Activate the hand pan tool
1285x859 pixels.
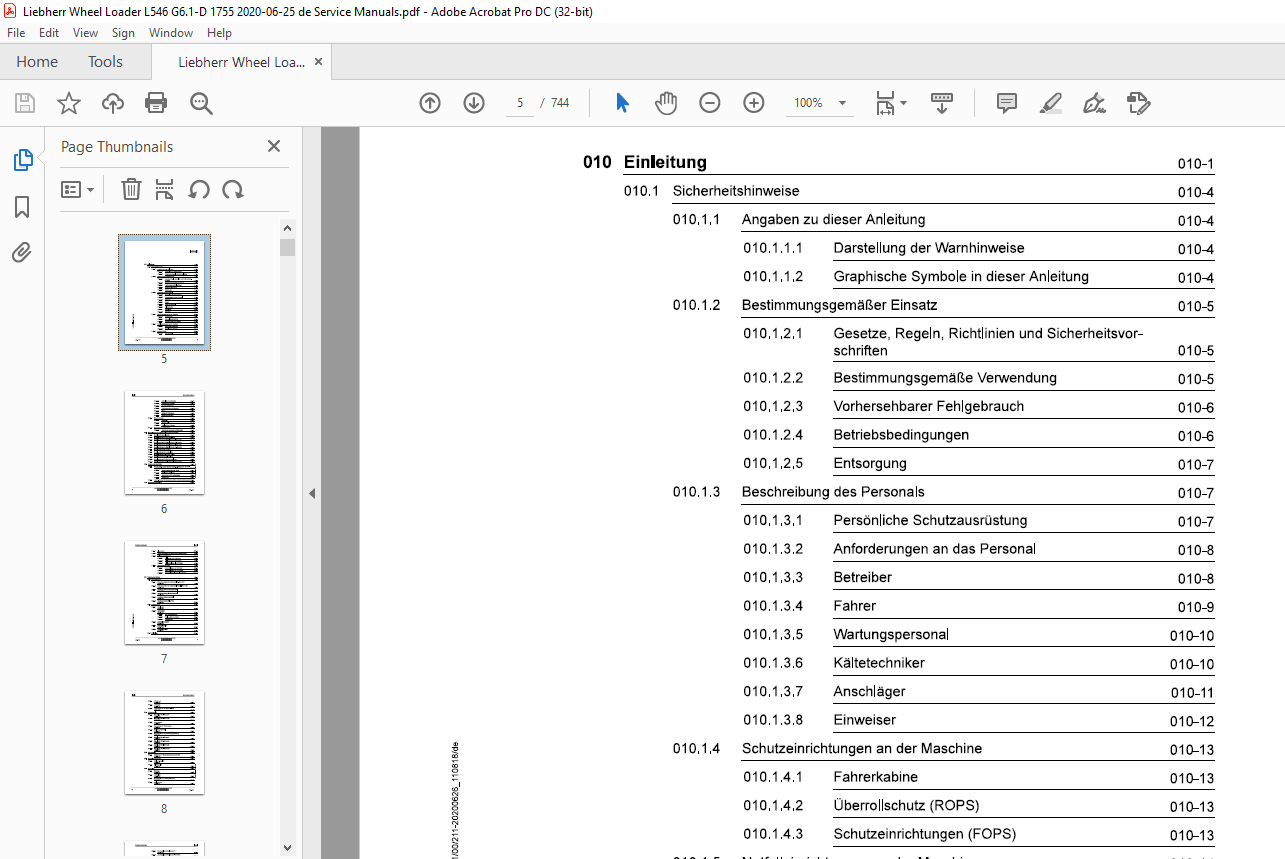tap(666, 103)
